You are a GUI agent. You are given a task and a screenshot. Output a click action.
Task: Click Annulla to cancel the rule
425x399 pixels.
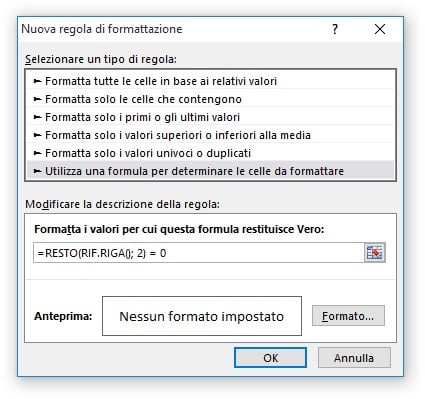click(x=354, y=358)
